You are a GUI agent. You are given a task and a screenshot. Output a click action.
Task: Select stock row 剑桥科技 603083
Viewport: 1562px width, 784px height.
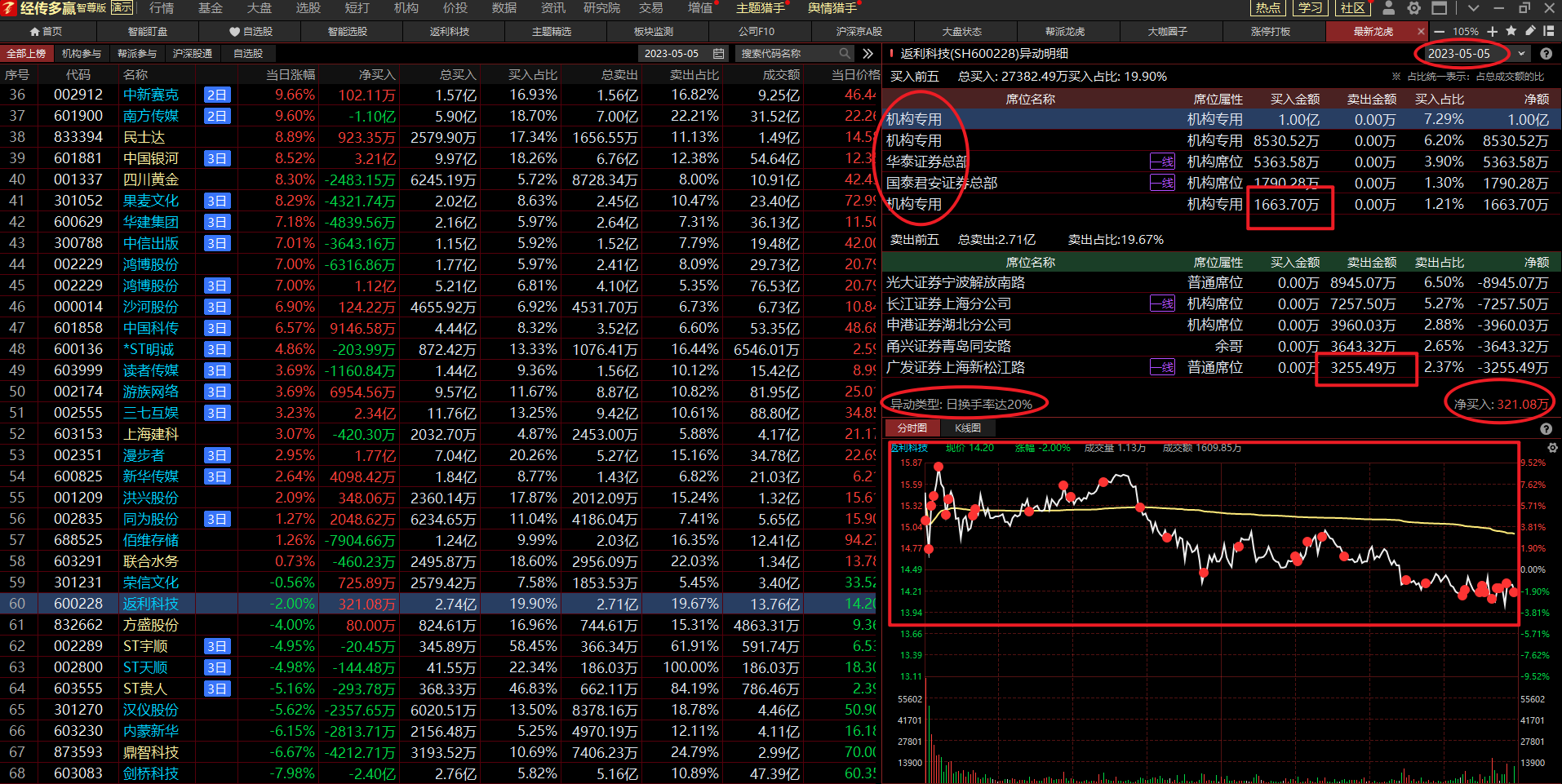440,773
